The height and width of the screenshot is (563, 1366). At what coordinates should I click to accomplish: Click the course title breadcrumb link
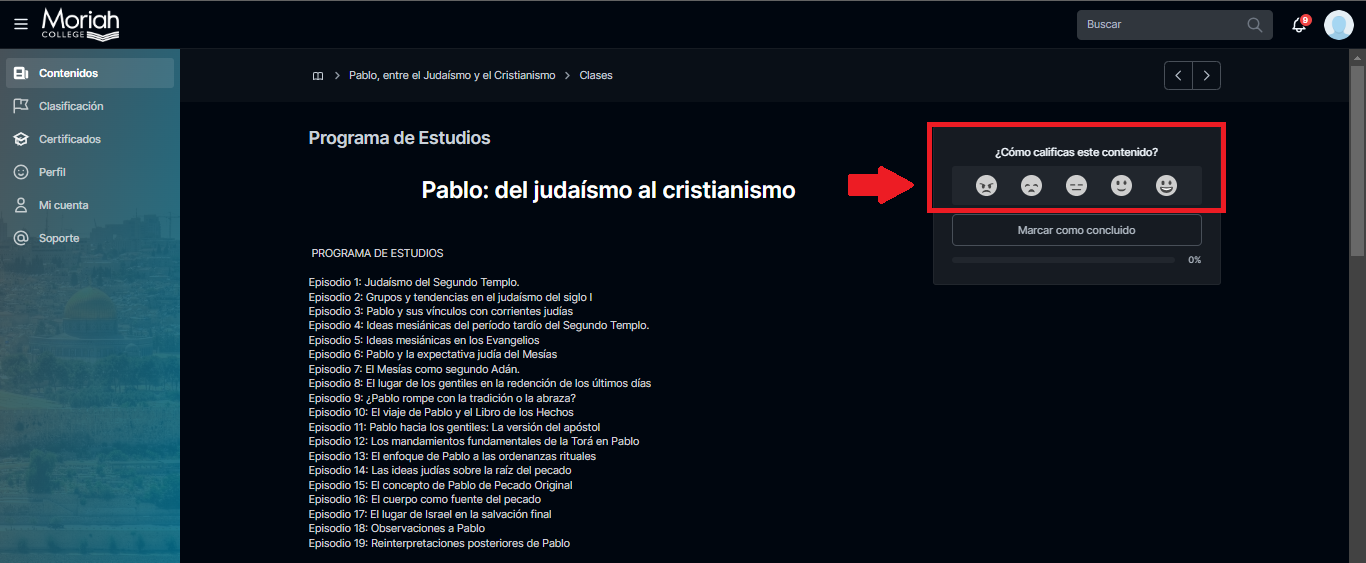(x=452, y=76)
